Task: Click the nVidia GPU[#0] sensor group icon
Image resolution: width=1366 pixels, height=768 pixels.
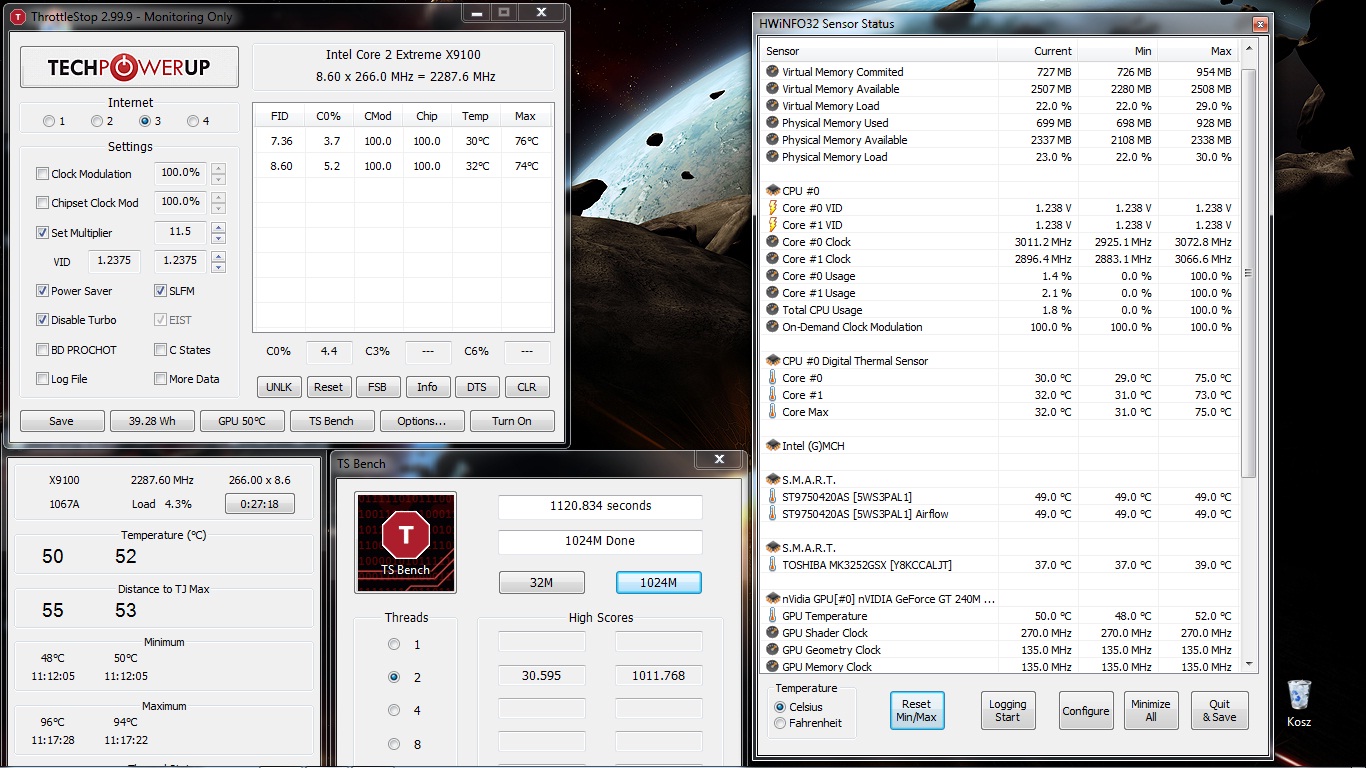Action: (772, 599)
